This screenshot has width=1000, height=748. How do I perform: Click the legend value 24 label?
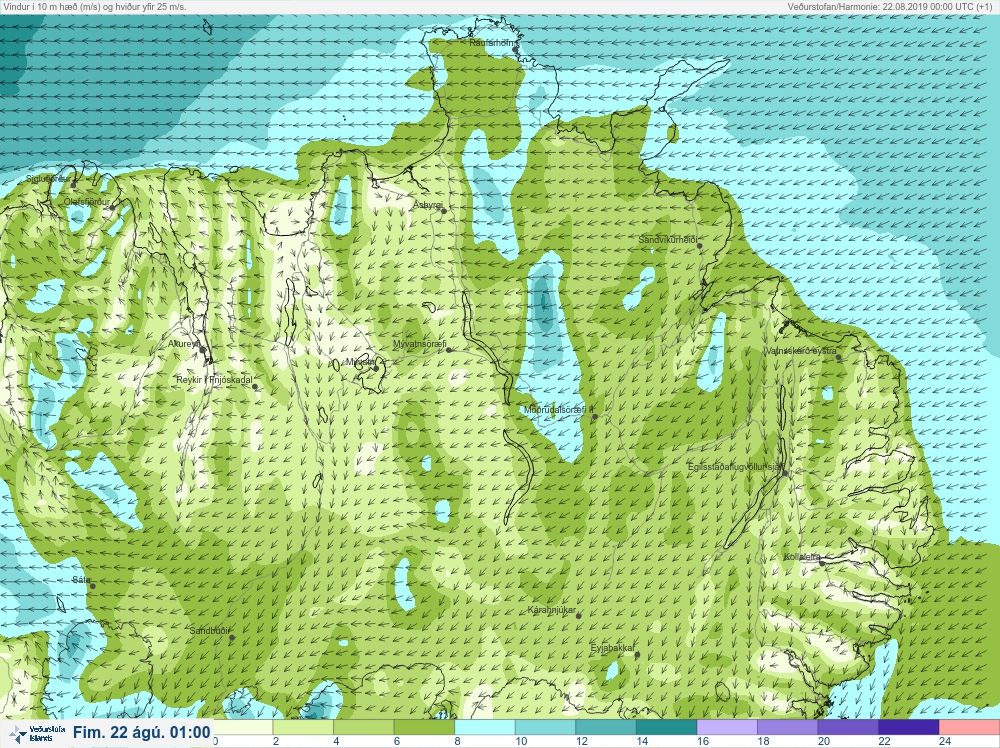[x=945, y=741]
